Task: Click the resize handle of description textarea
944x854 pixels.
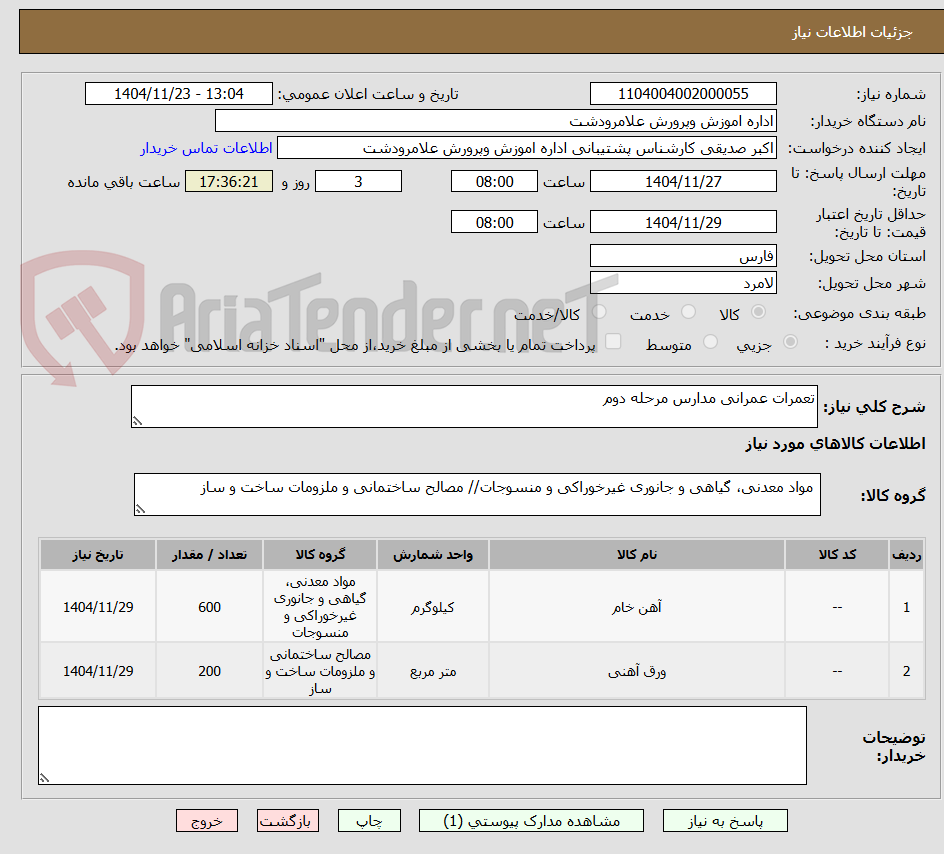Action: [137, 421]
